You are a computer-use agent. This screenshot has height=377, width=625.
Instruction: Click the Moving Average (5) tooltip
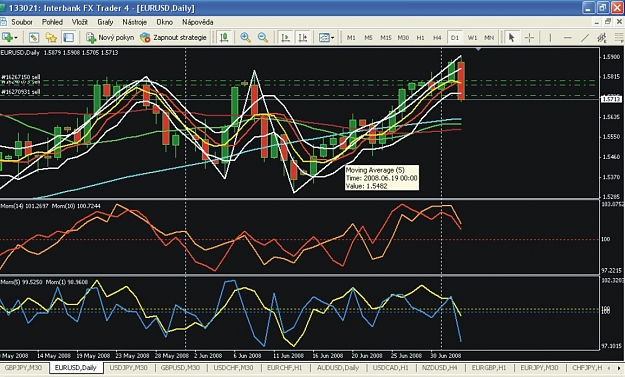pos(382,178)
